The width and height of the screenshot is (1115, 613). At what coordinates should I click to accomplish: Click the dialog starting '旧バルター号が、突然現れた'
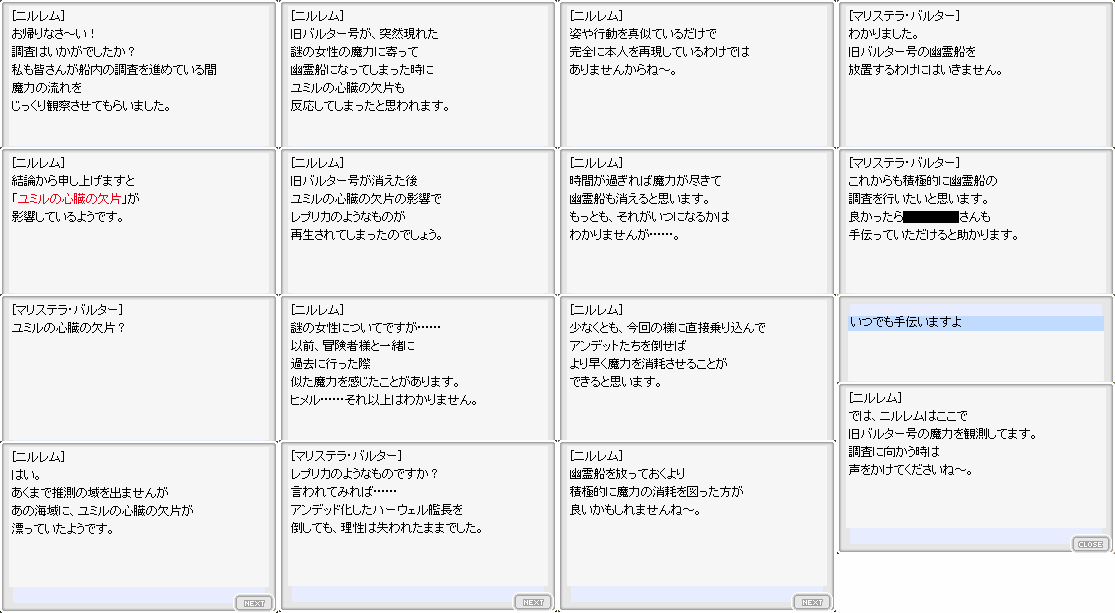click(x=418, y=75)
